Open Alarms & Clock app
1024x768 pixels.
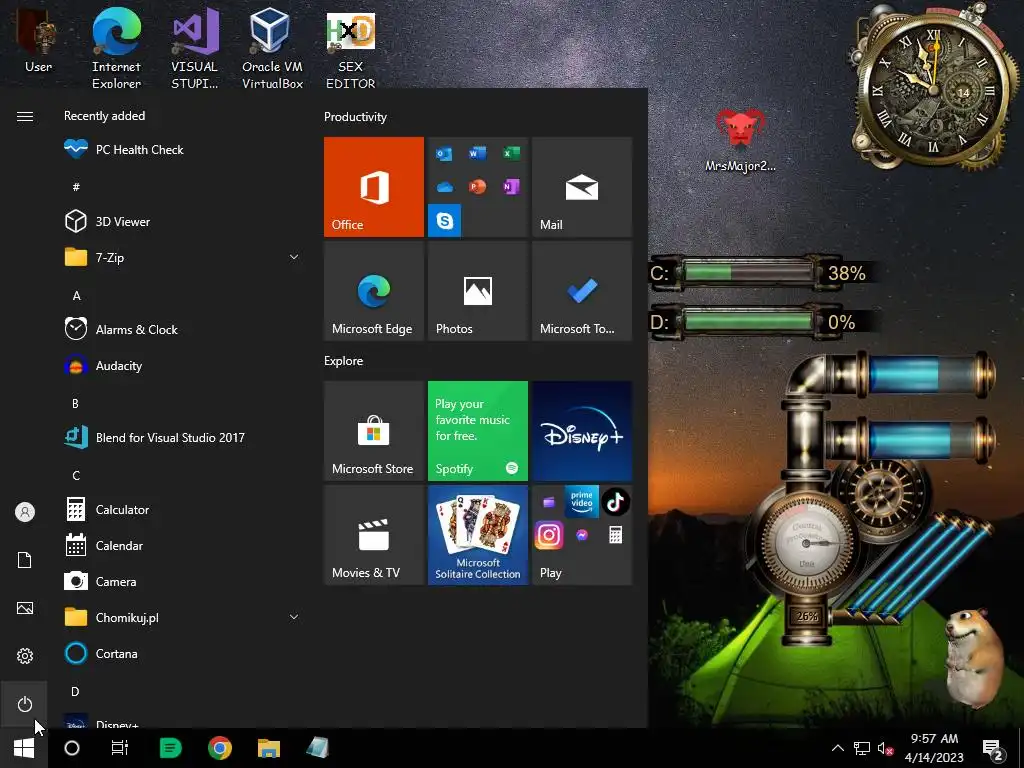[183, 329]
